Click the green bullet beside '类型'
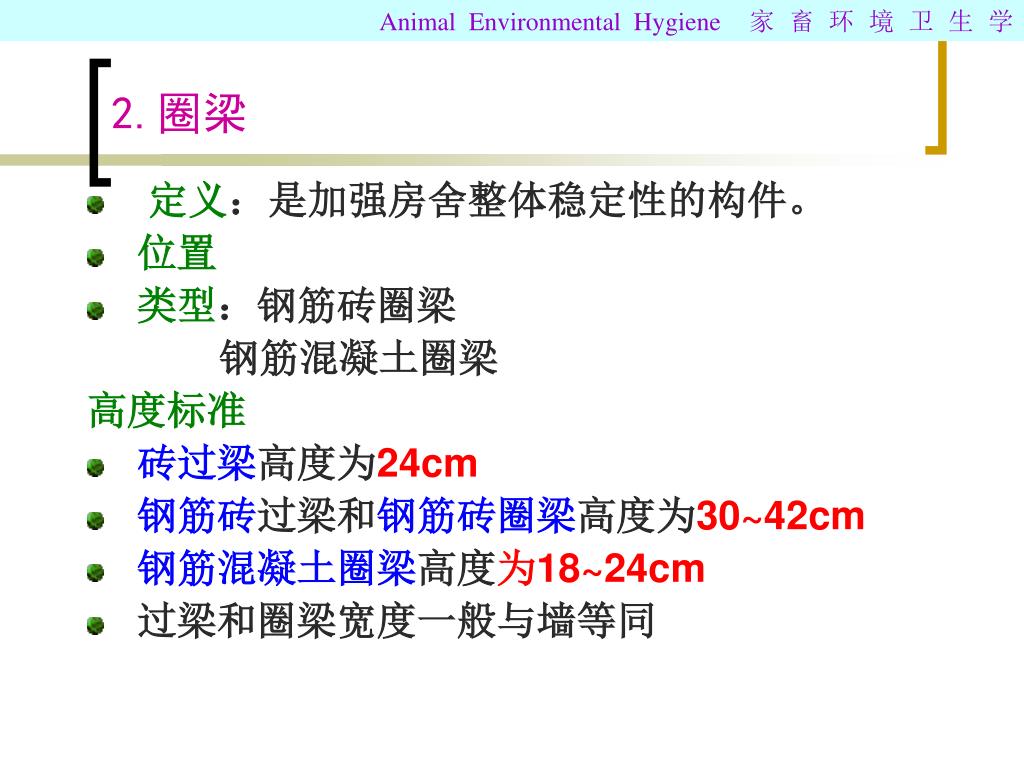The height and width of the screenshot is (768, 1024). (x=96, y=310)
